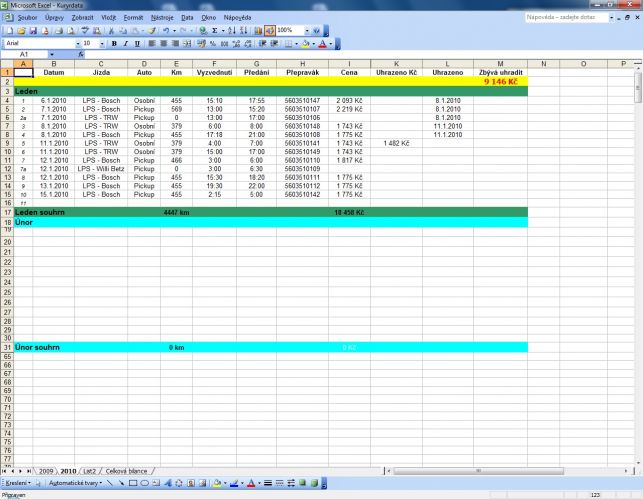The image size is (643, 499).
Task: Click the help search field Nápověda – zadejte dotaz
Action: [x=567, y=18]
